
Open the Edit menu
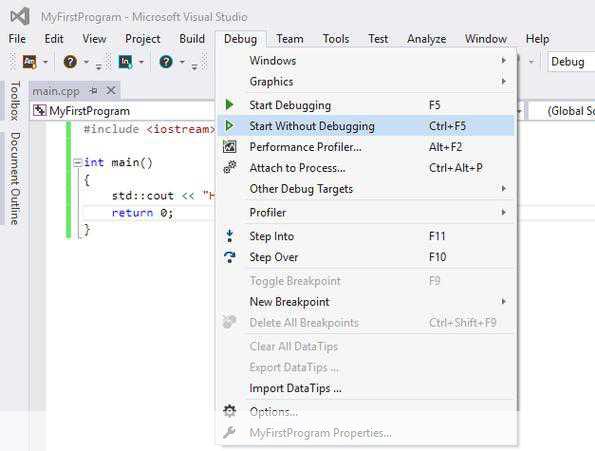[x=54, y=39]
